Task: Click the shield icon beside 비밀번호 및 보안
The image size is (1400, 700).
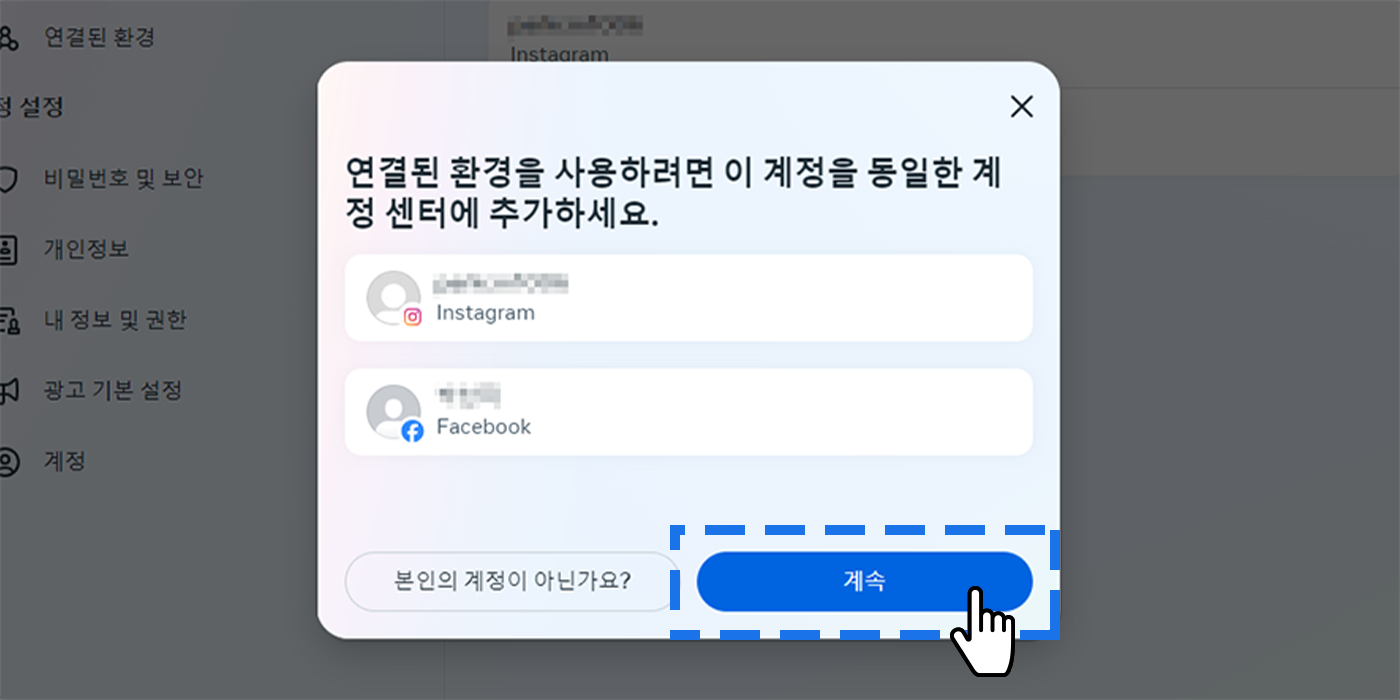Action: [x=8, y=179]
